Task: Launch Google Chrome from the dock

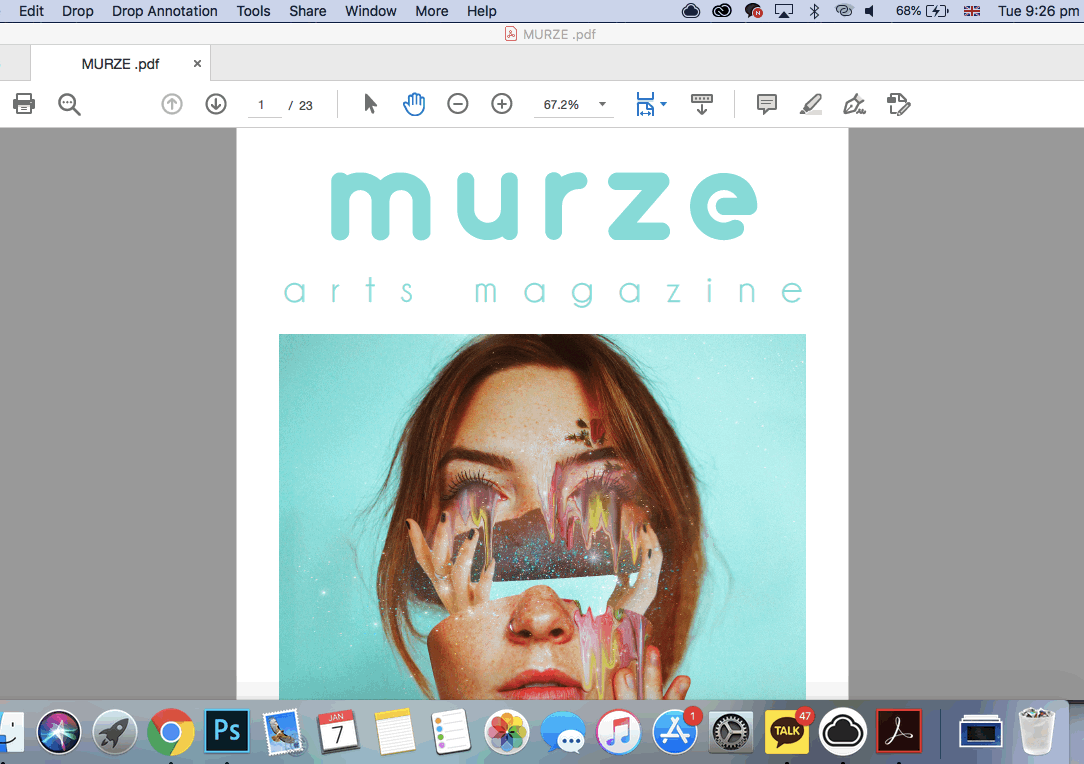Action: (170, 732)
